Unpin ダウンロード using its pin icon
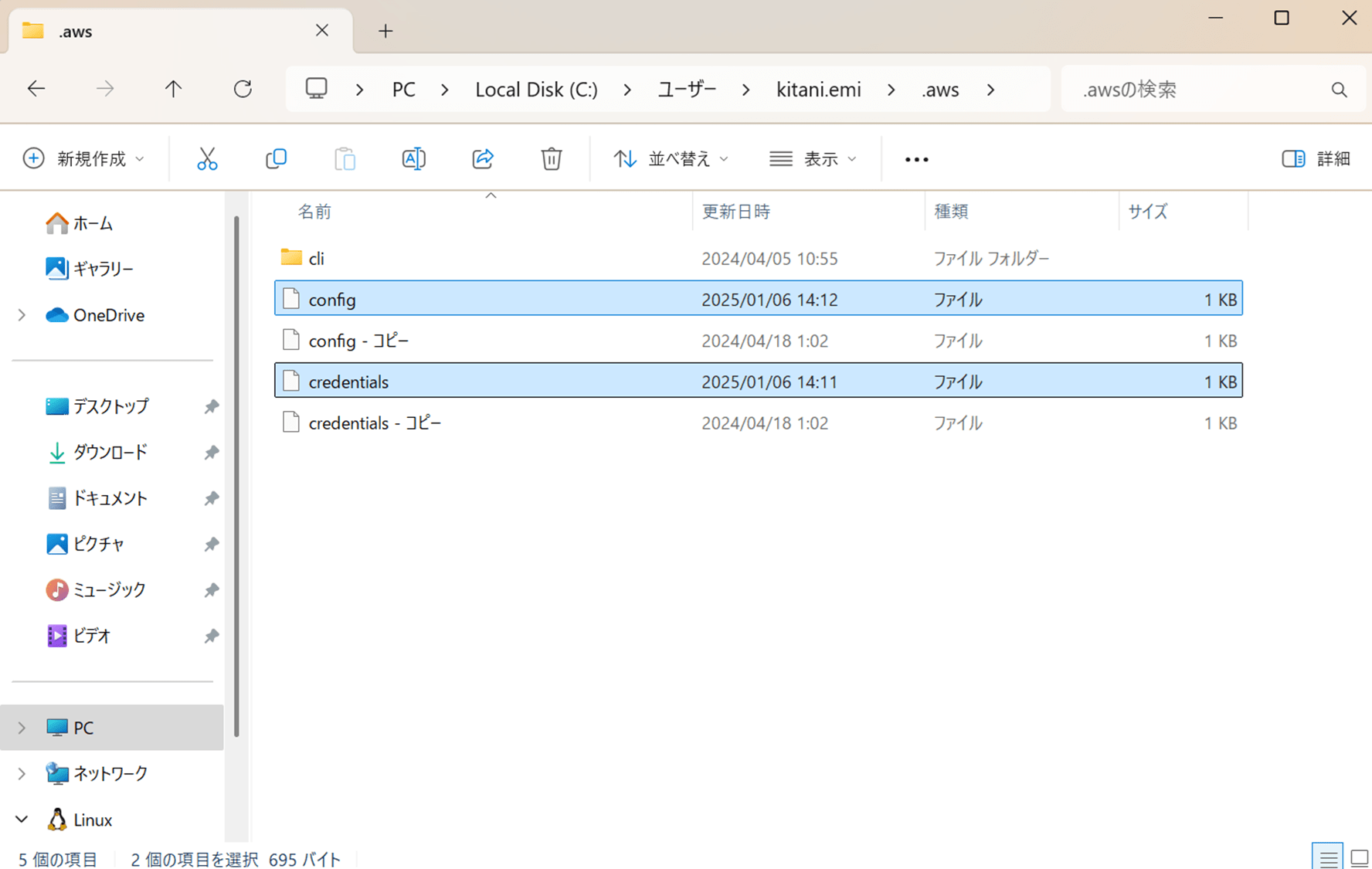Screen dimensions: 1372x869 [x=211, y=452]
